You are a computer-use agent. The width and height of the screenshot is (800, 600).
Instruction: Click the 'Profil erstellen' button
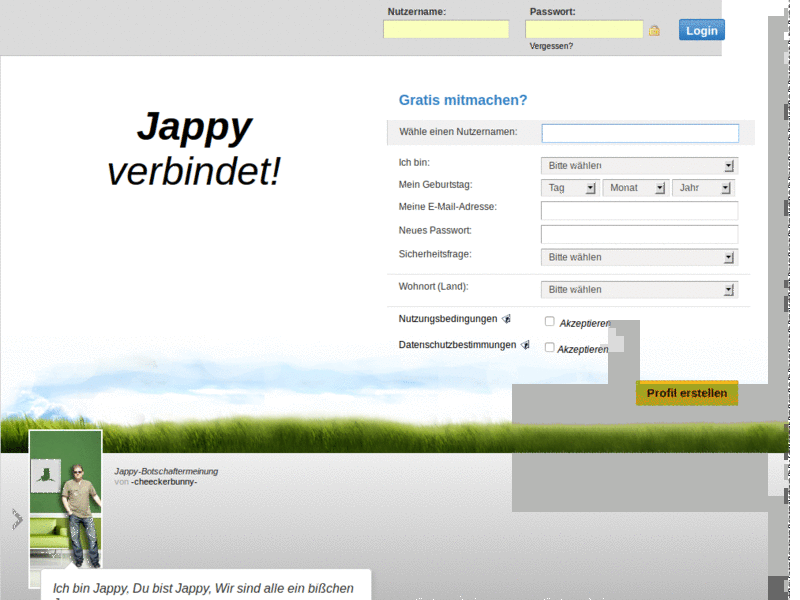pos(687,393)
